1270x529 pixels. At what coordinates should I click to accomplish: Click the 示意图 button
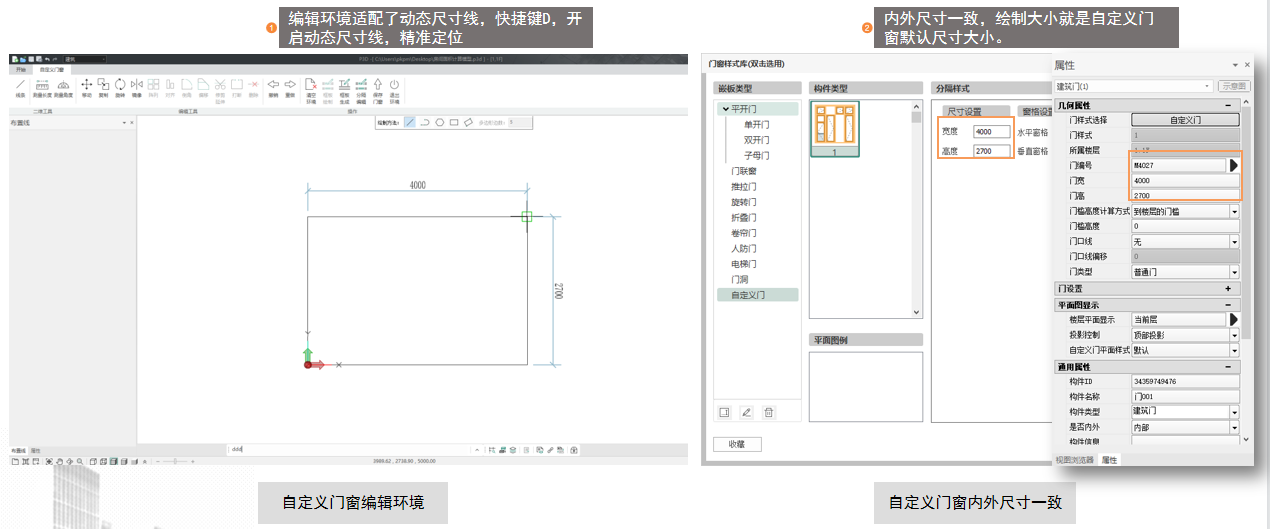coord(1235,87)
